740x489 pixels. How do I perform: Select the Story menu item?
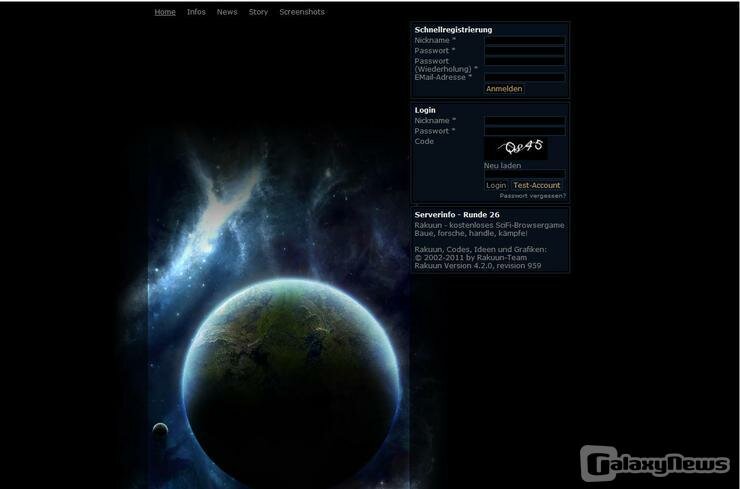coord(258,12)
